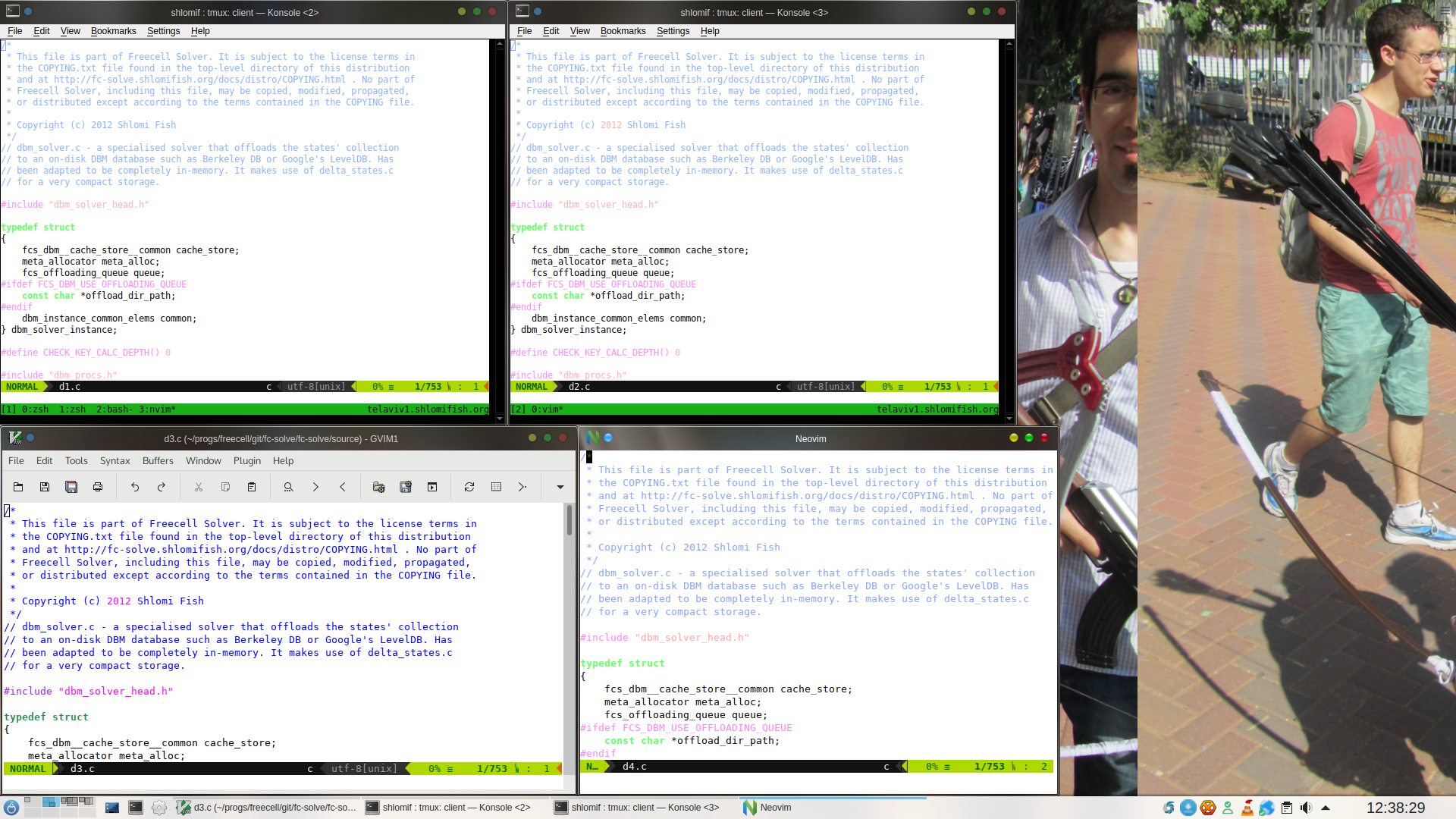Click the clipboard tray icon
Image resolution: width=1456 pixels, height=819 pixels.
pyautogui.click(x=1287, y=808)
